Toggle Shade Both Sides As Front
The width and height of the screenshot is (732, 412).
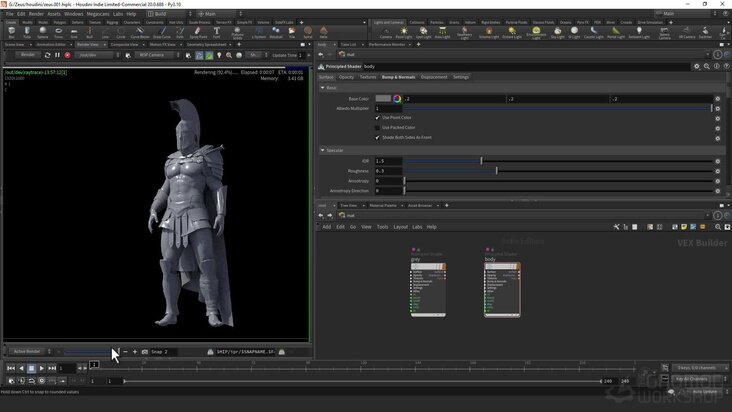pyautogui.click(x=377, y=138)
